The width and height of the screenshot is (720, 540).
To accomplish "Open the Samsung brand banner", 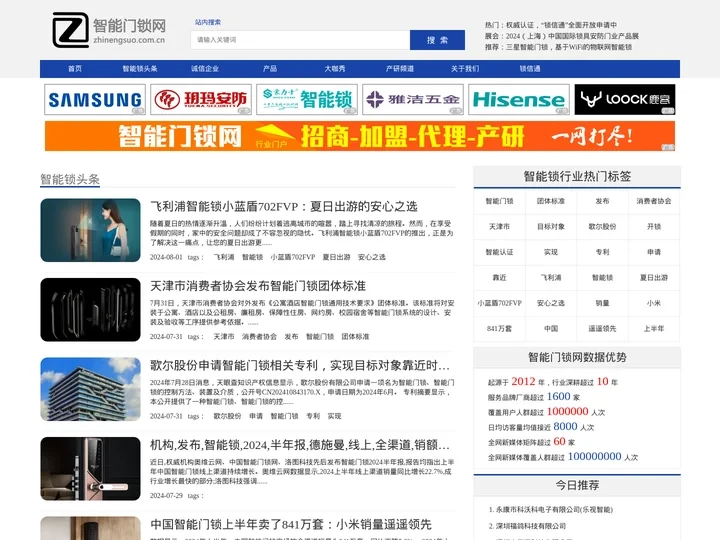I will click(95, 99).
